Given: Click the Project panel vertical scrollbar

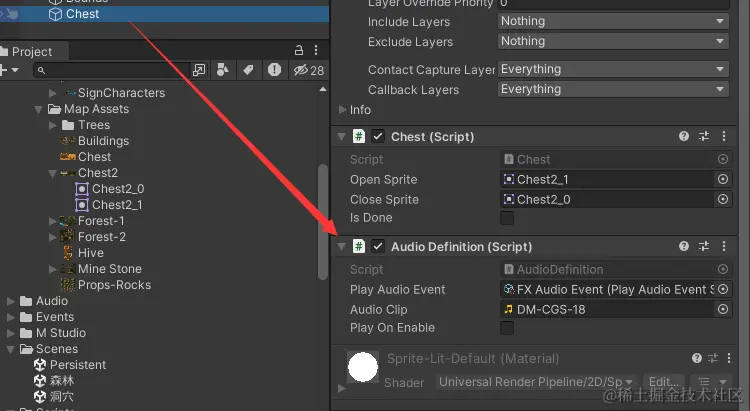Looking at the screenshot, I should coord(323,222).
